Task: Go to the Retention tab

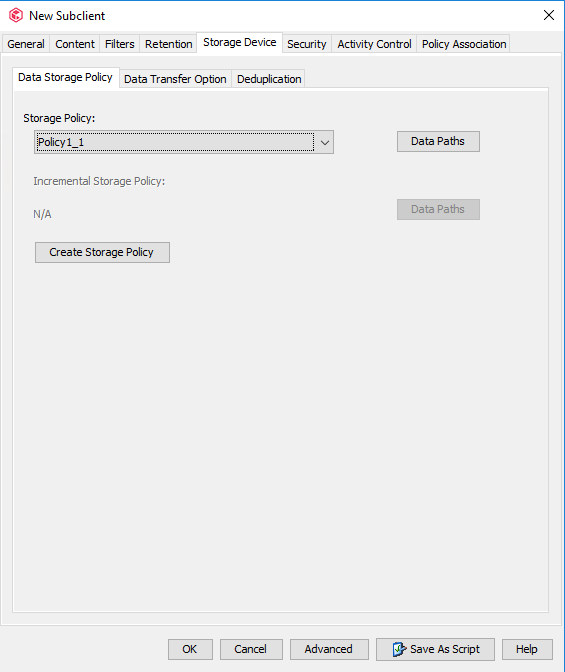Action: (x=168, y=44)
